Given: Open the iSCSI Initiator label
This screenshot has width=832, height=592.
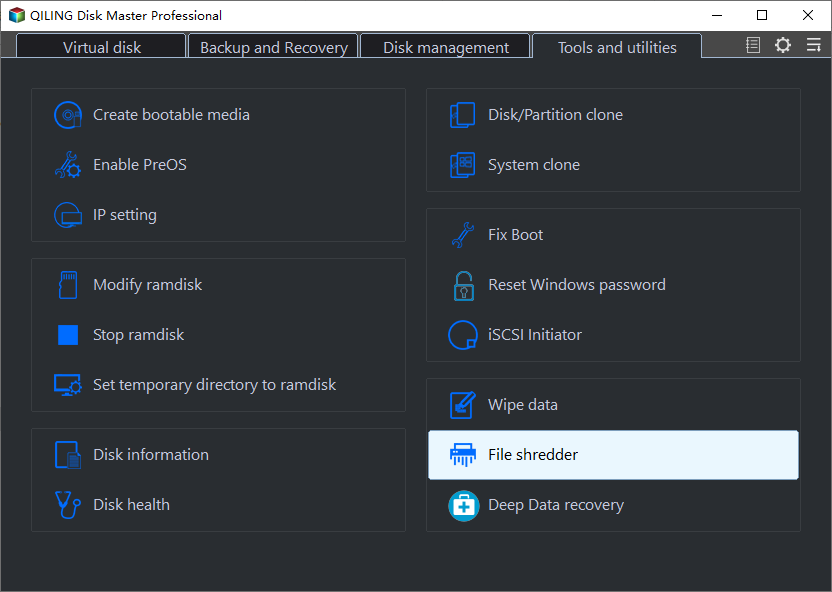Looking at the screenshot, I should pyautogui.click(x=535, y=335).
